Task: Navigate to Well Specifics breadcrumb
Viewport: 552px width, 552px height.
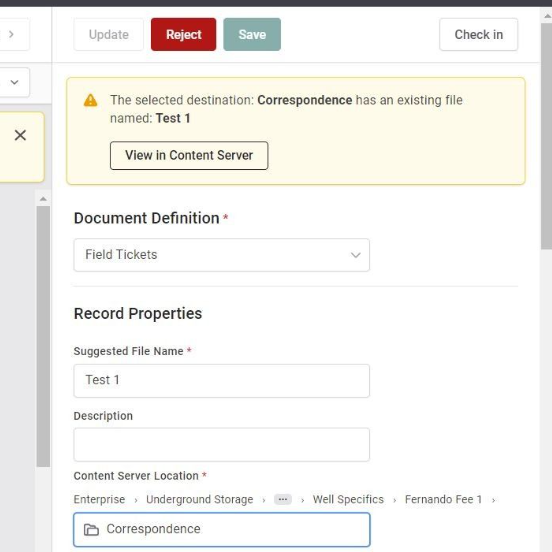Action: (348, 500)
